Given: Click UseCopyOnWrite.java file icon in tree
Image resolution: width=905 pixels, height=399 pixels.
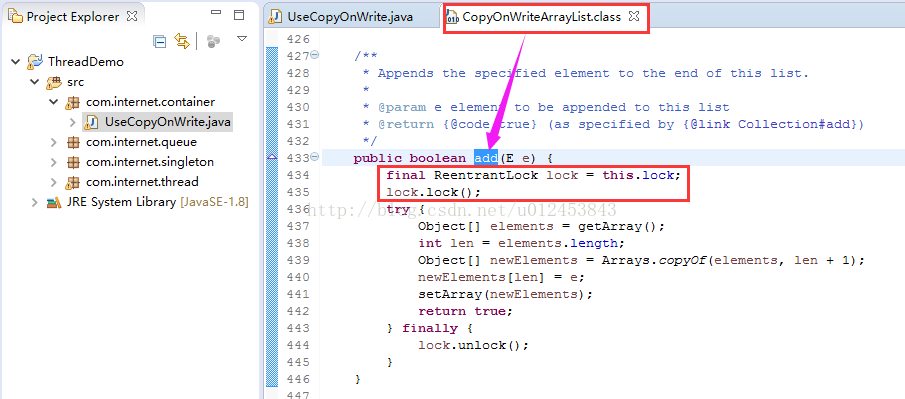Looking at the screenshot, I should click(92, 122).
